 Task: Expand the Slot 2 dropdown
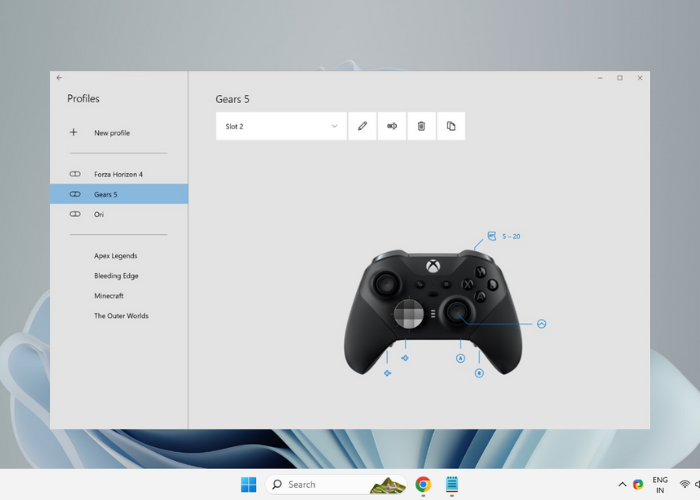[x=281, y=126]
